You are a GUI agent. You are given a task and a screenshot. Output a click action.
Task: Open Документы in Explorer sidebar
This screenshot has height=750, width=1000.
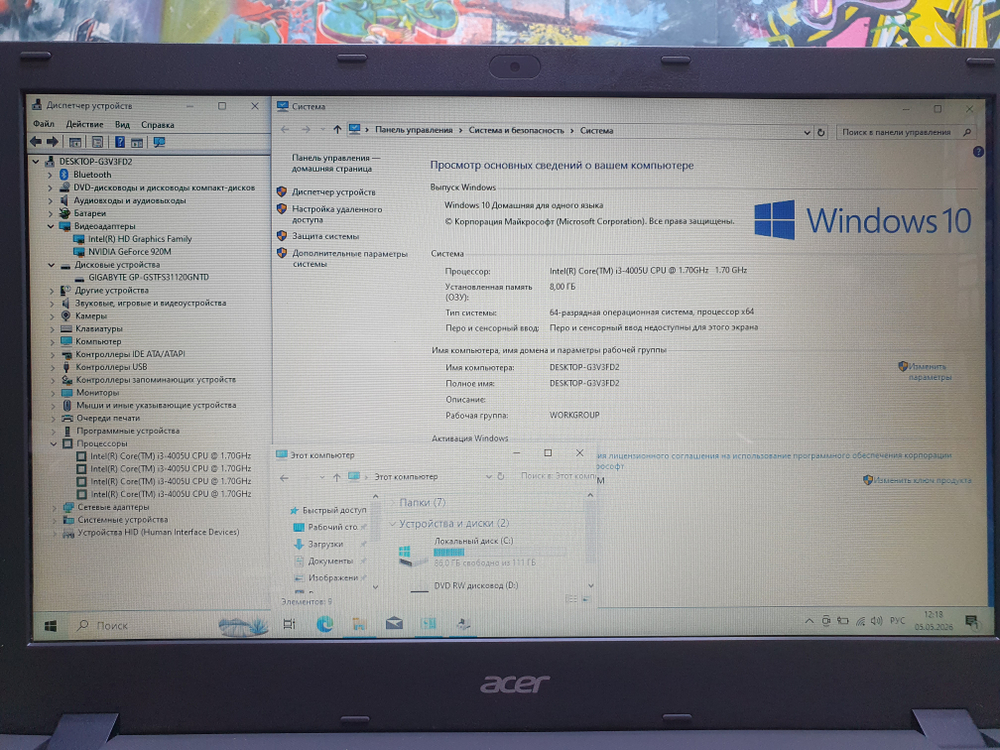(330, 561)
